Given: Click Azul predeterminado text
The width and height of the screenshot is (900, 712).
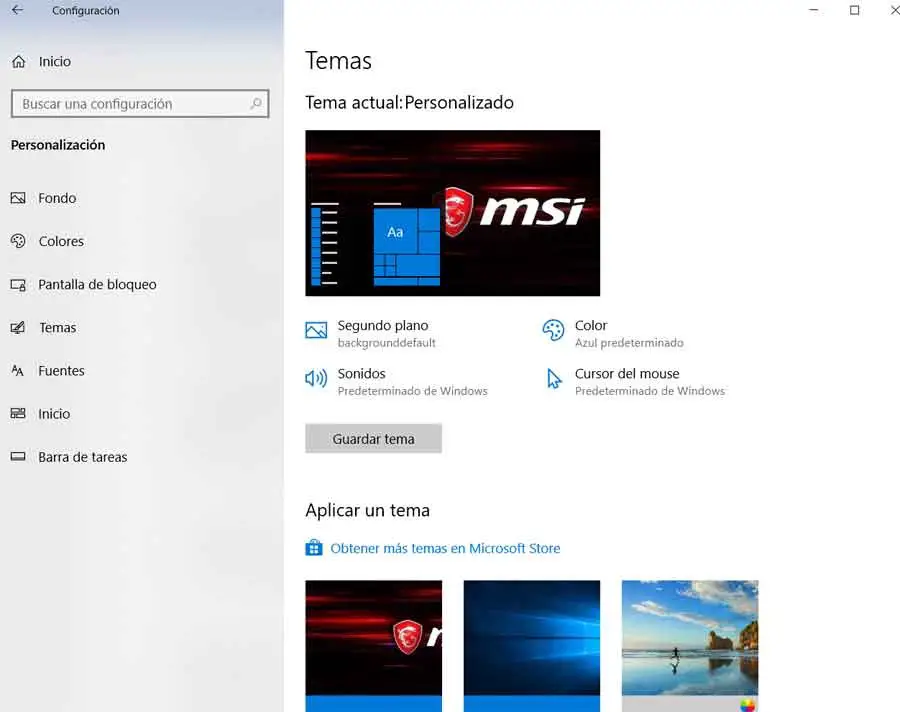Looking at the screenshot, I should 629,343.
